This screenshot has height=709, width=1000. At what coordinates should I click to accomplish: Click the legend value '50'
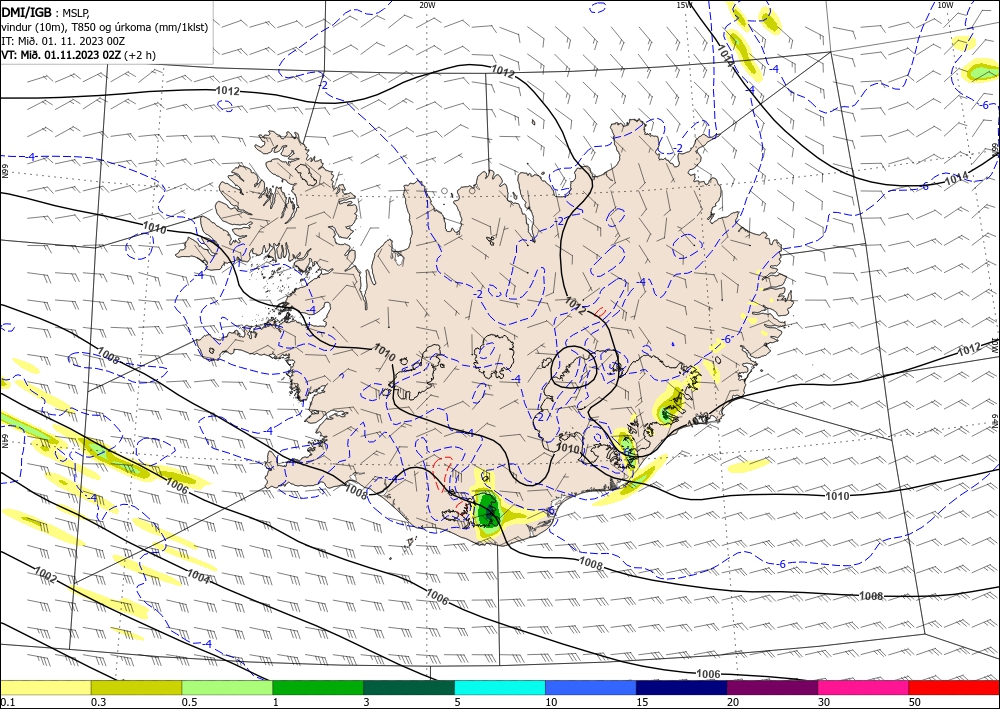[915, 702]
